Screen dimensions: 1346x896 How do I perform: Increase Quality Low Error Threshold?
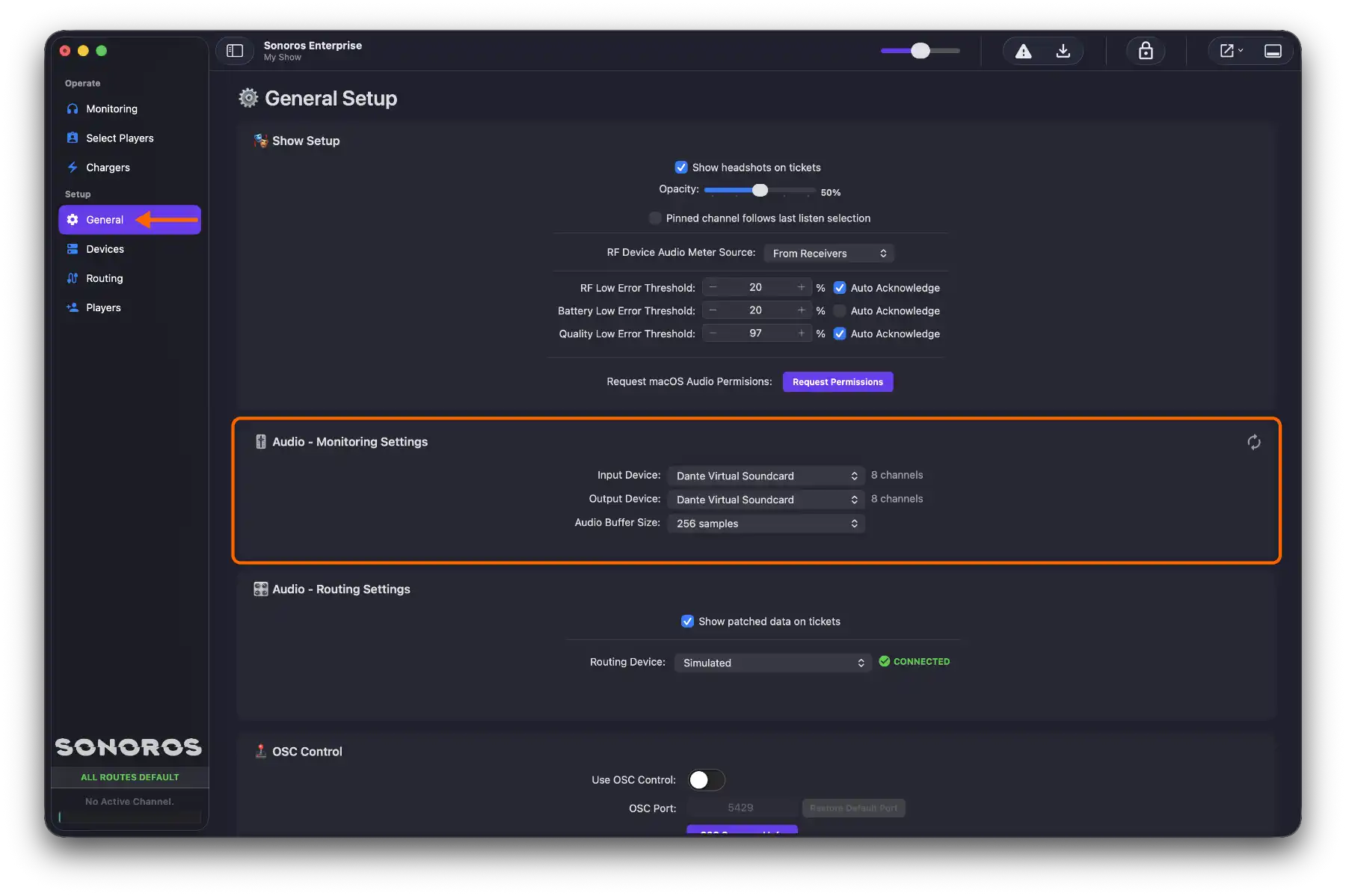tap(801, 334)
